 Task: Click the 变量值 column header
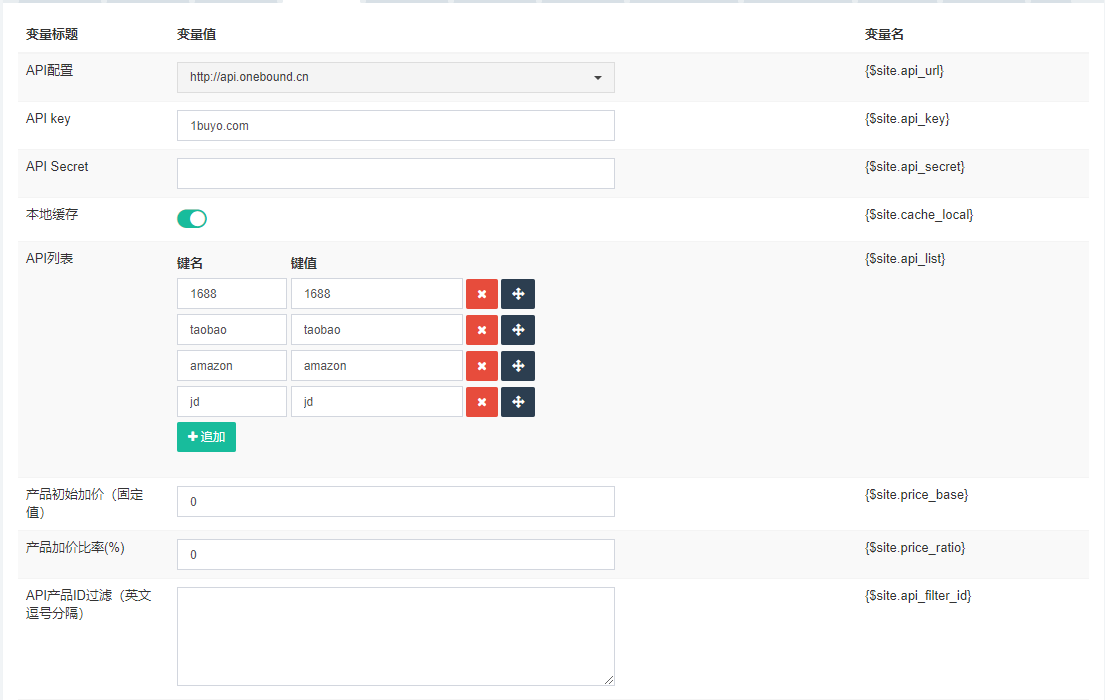pyautogui.click(x=197, y=35)
